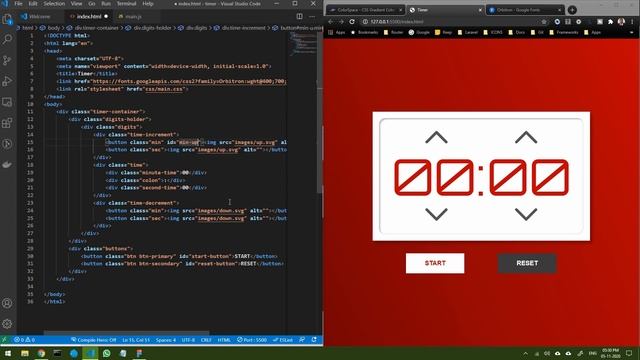Open the Terminal menu

[x=127, y=3]
